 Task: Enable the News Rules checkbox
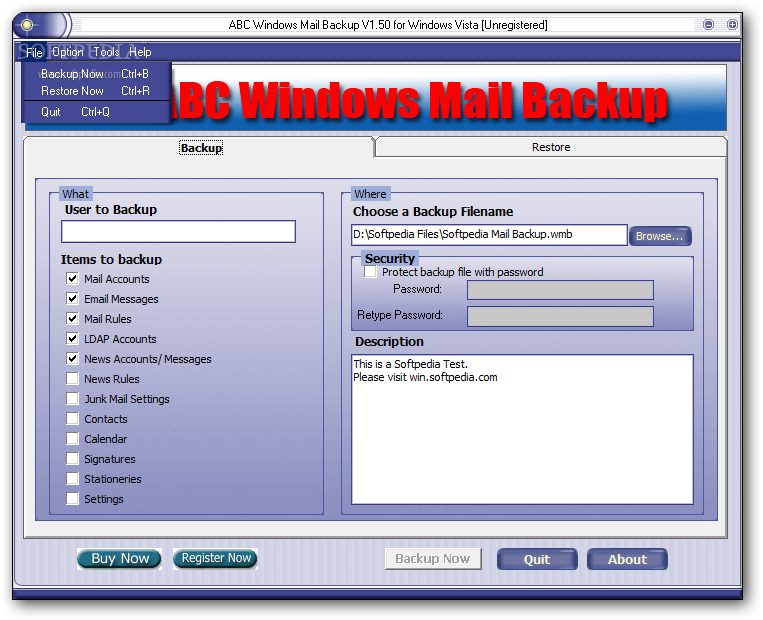(73, 379)
